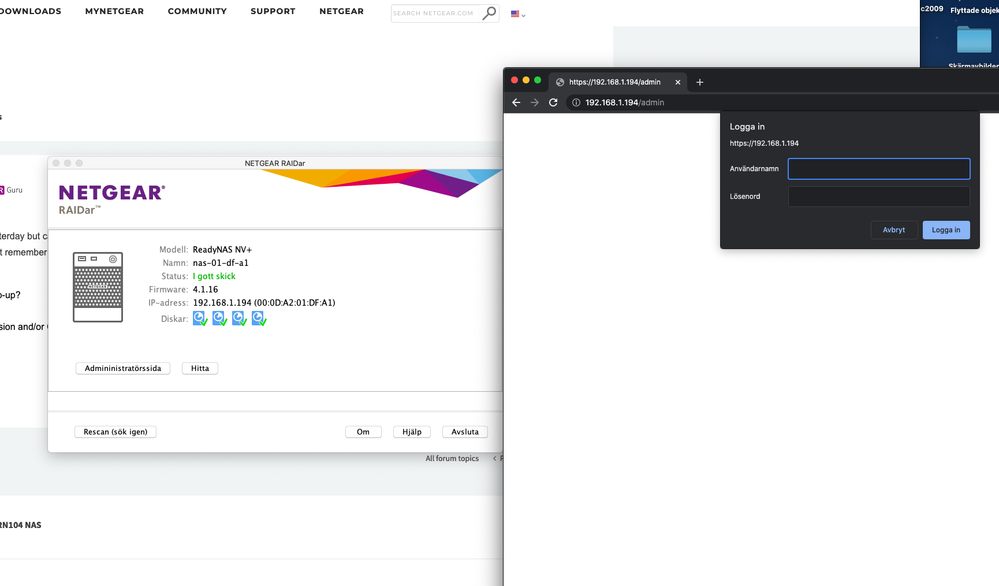Click the third disk status icon
This screenshot has width=999, height=586.
239,318
